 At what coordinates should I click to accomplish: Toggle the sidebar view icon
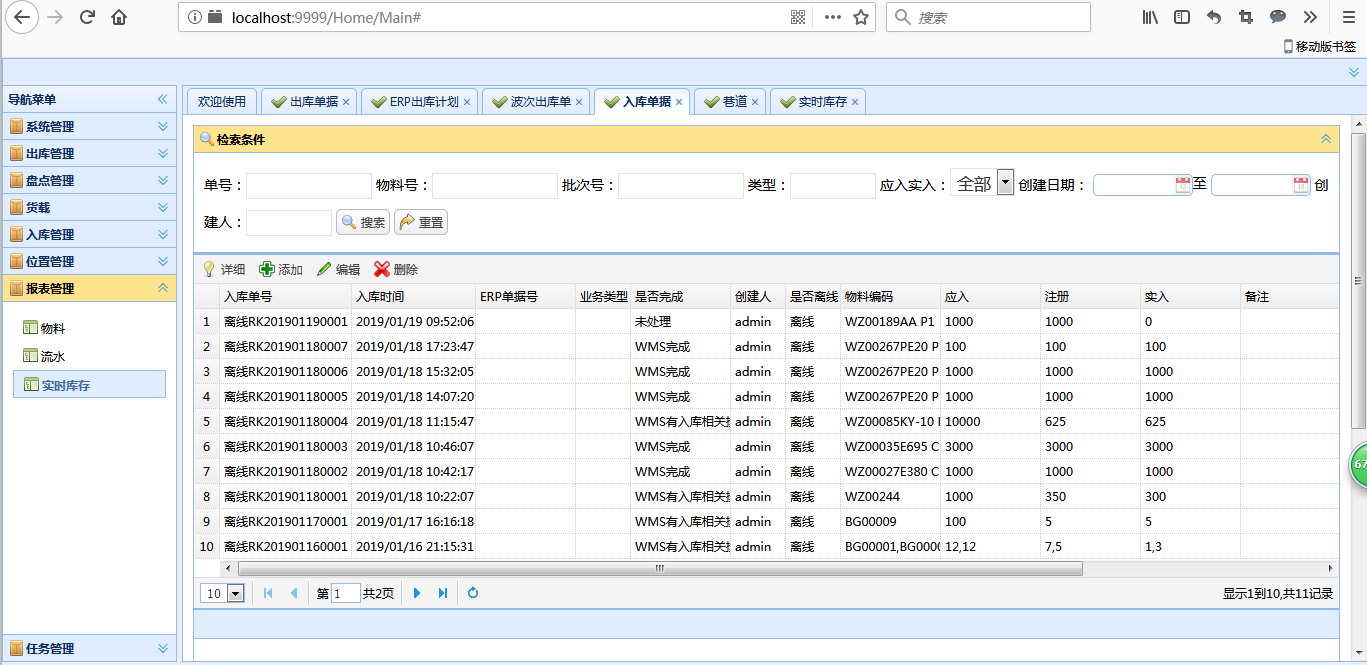click(1182, 17)
